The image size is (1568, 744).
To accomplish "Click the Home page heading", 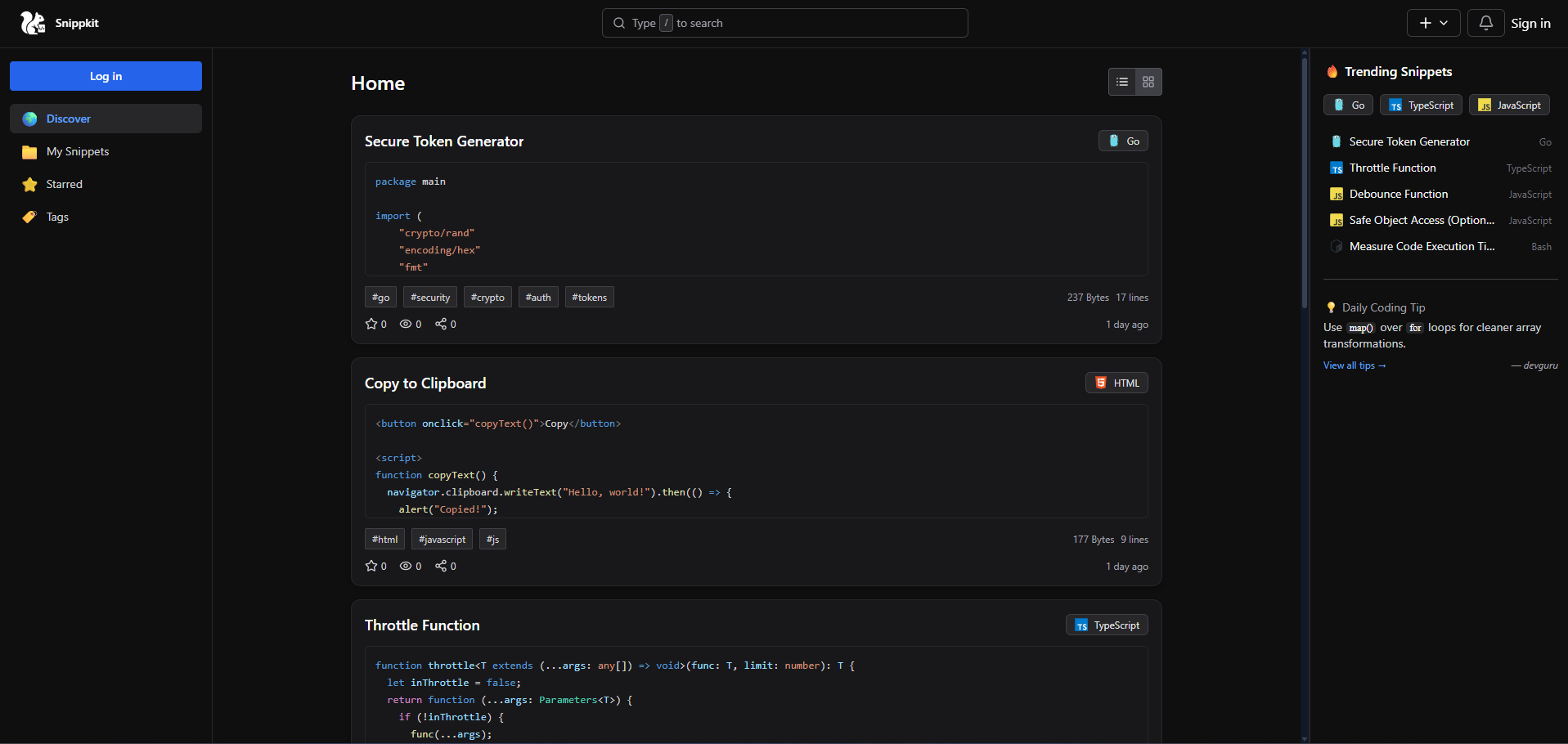I will coord(378,83).
